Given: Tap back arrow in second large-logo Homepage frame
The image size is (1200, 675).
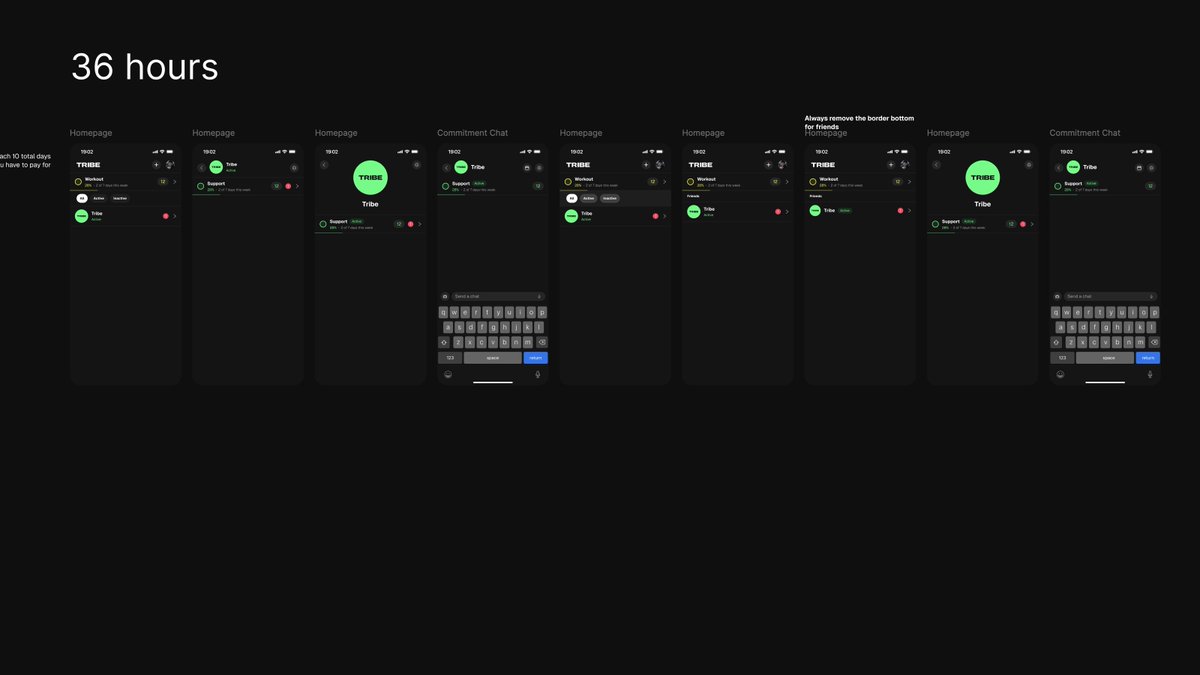Looking at the screenshot, I should coord(936,164).
